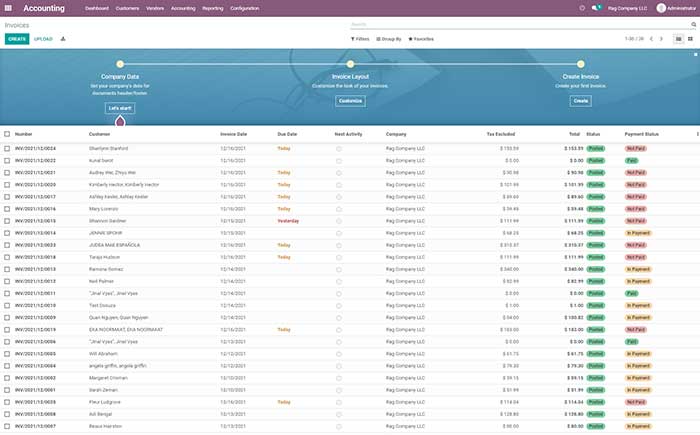Viewport: 700px width, 435px height.
Task: Go to next page arrow
Action: tap(661, 39)
